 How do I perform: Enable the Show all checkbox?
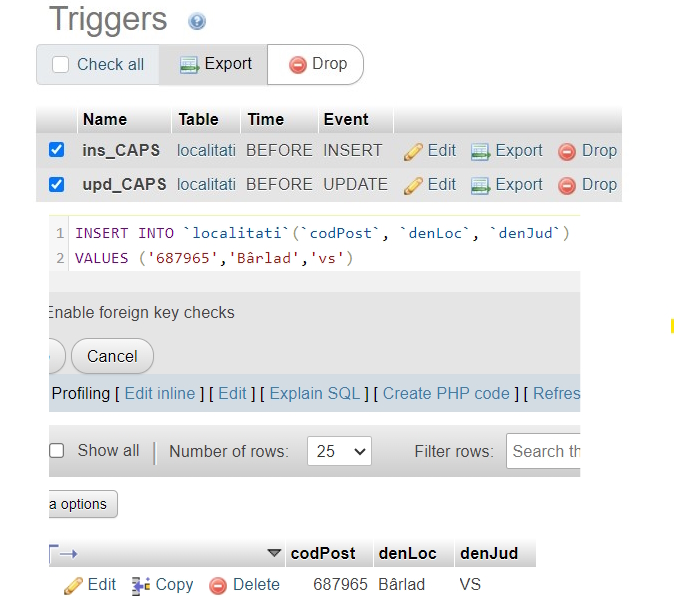tap(58, 451)
